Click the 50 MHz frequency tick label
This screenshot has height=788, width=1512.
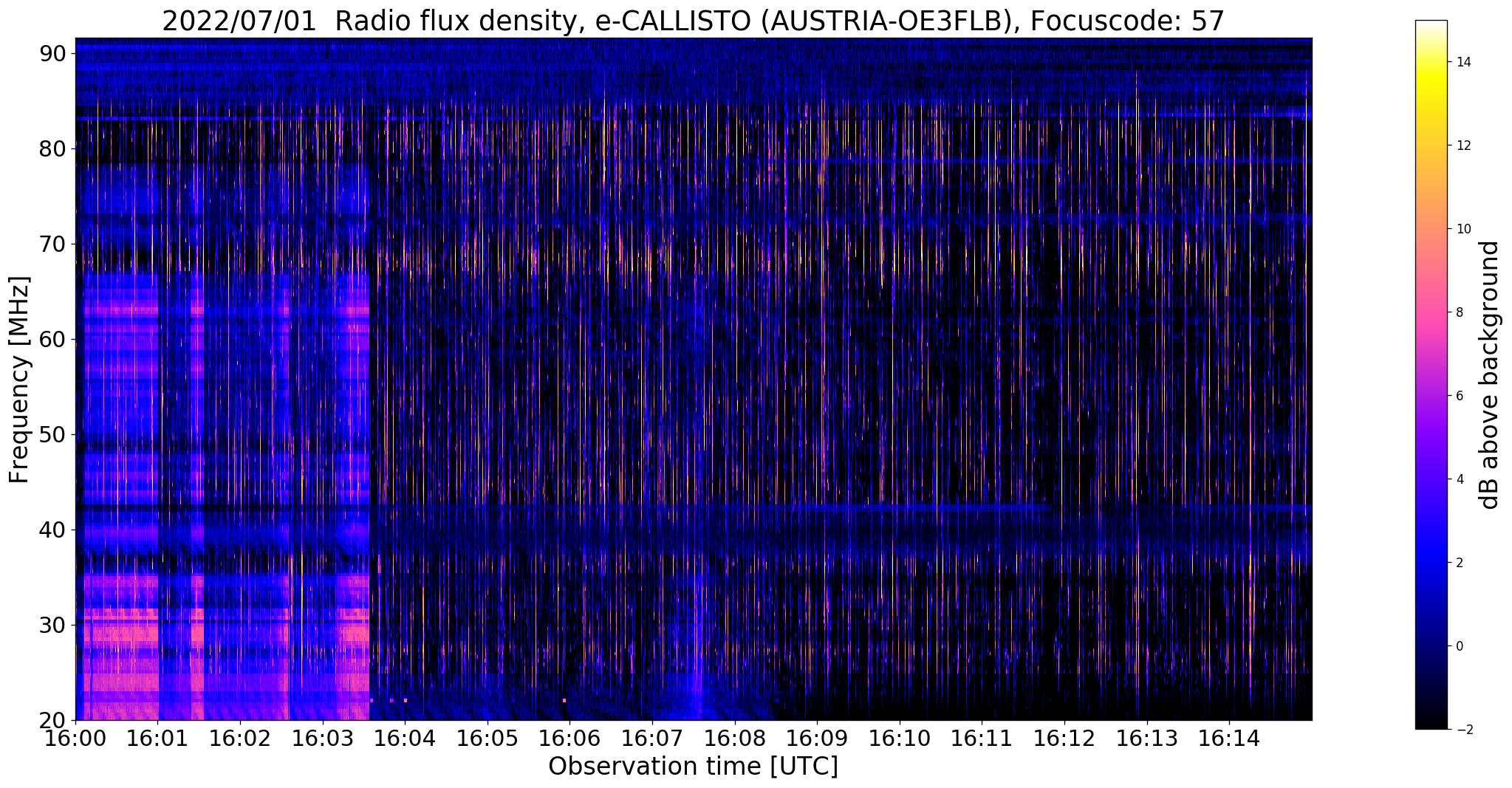pyautogui.click(x=52, y=434)
